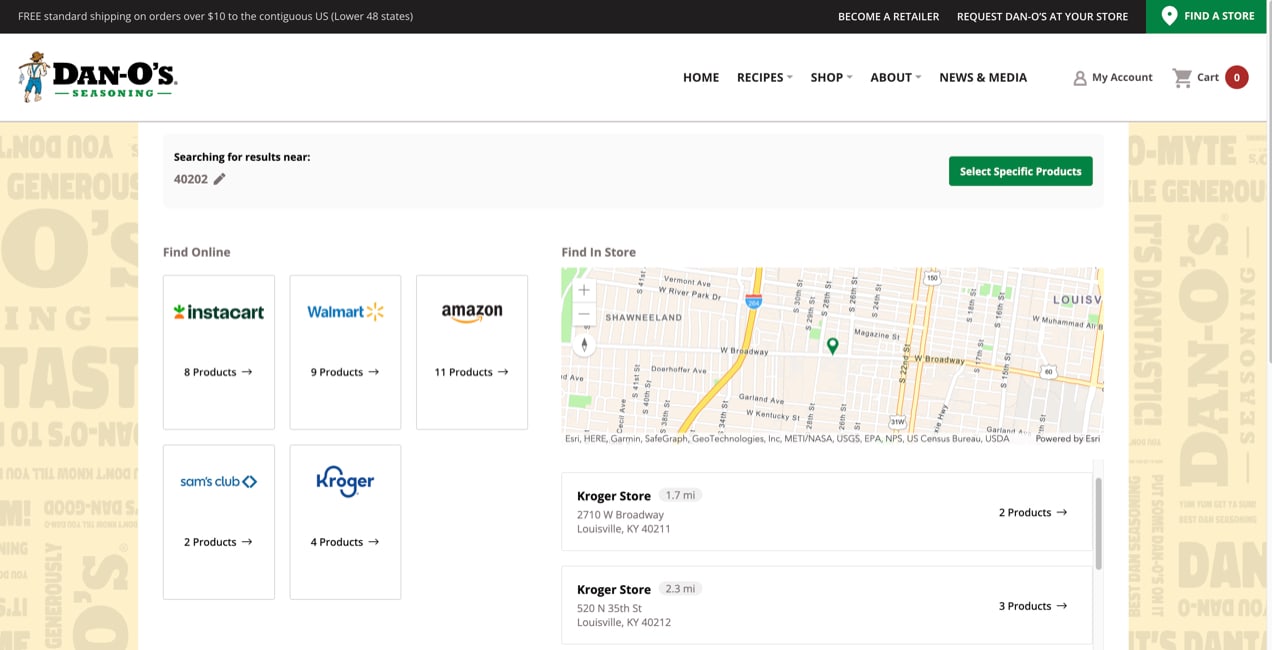The height and width of the screenshot is (650, 1272).
Task: Click the Kroger retailer logo
Action: click(x=345, y=481)
